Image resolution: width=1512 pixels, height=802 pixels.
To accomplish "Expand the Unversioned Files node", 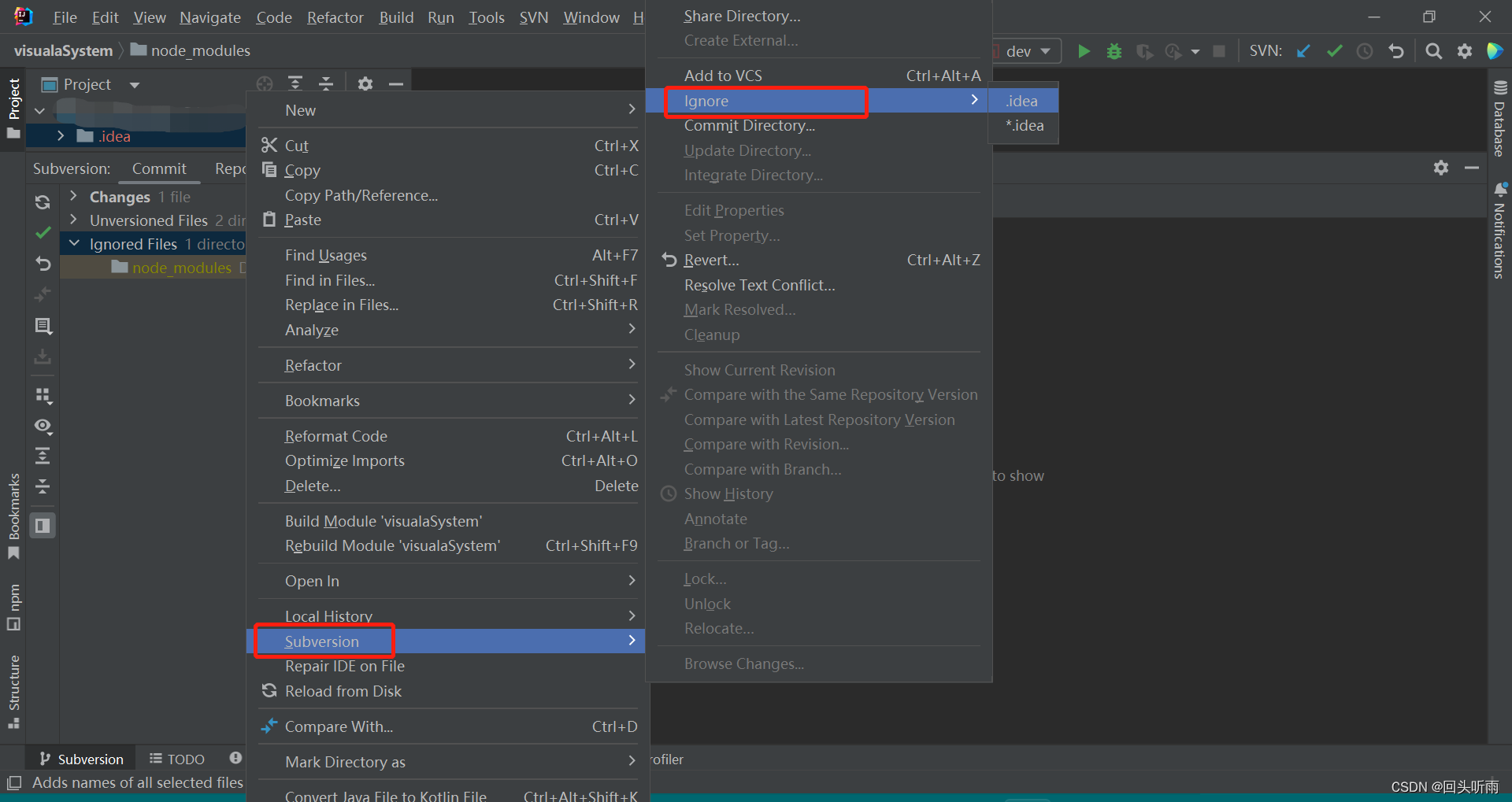I will coord(73,220).
